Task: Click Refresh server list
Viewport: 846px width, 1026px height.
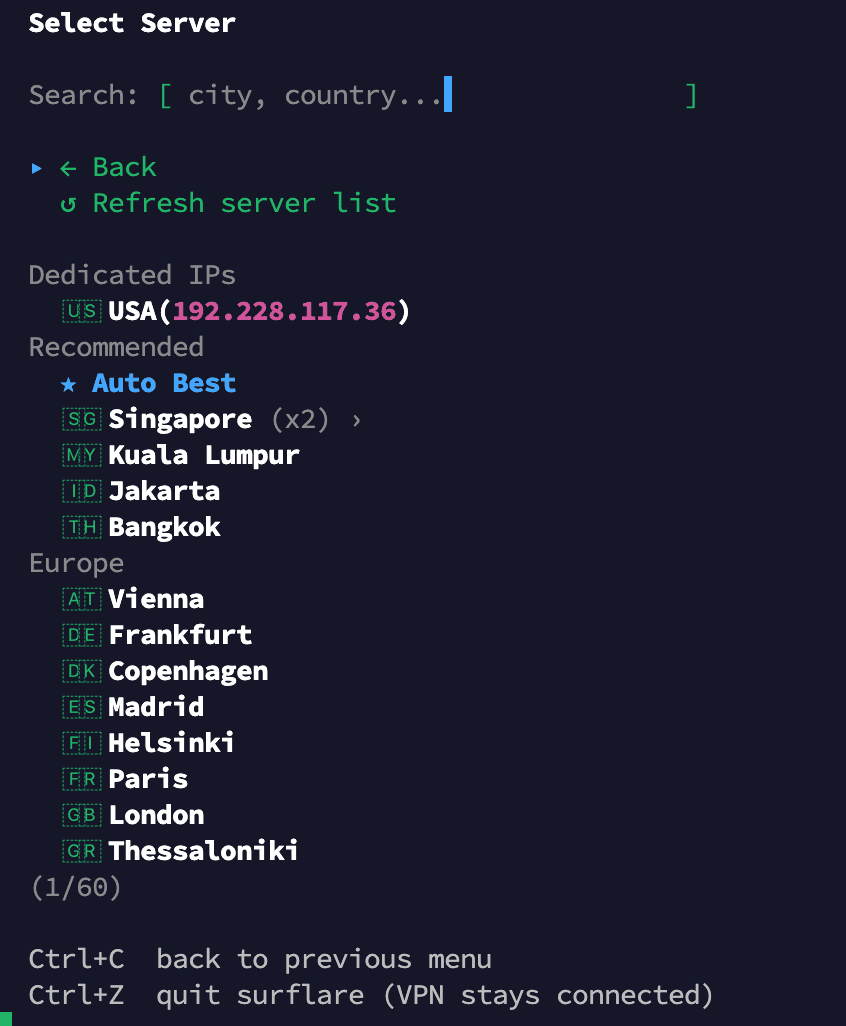Action: click(244, 204)
